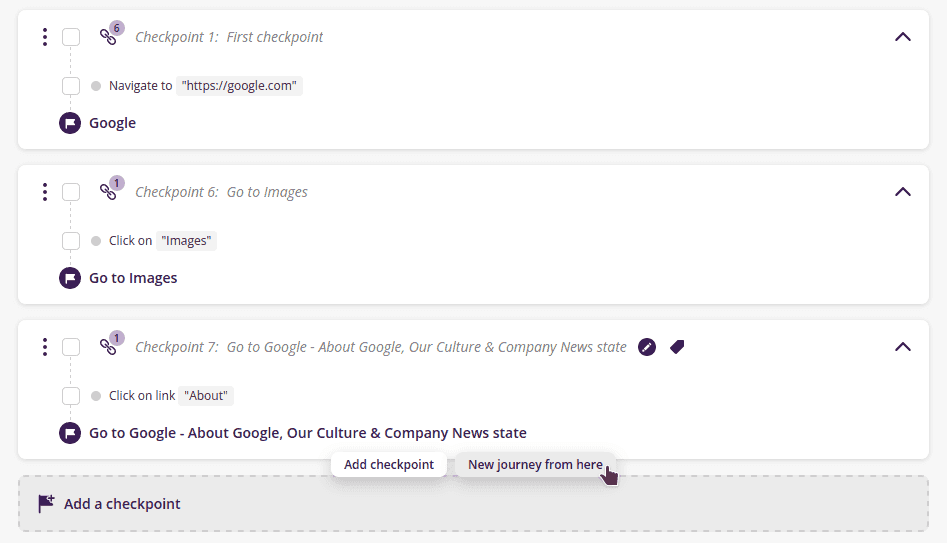Image resolution: width=947 pixels, height=543 pixels.
Task: Collapse Checkpoint 1 using its chevron
Action: coord(902,37)
